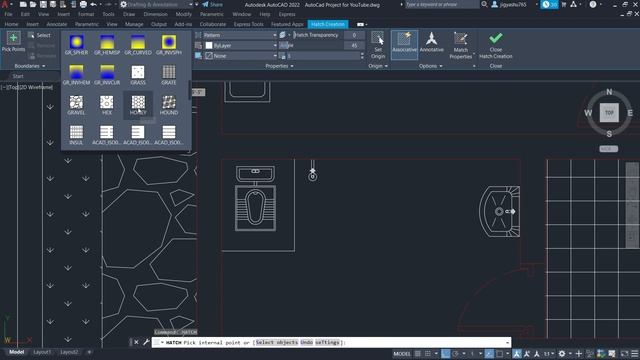Pick the GR_INVHEM gradient swatch
The height and width of the screenshot is (360, 640).
coord(76,75)
